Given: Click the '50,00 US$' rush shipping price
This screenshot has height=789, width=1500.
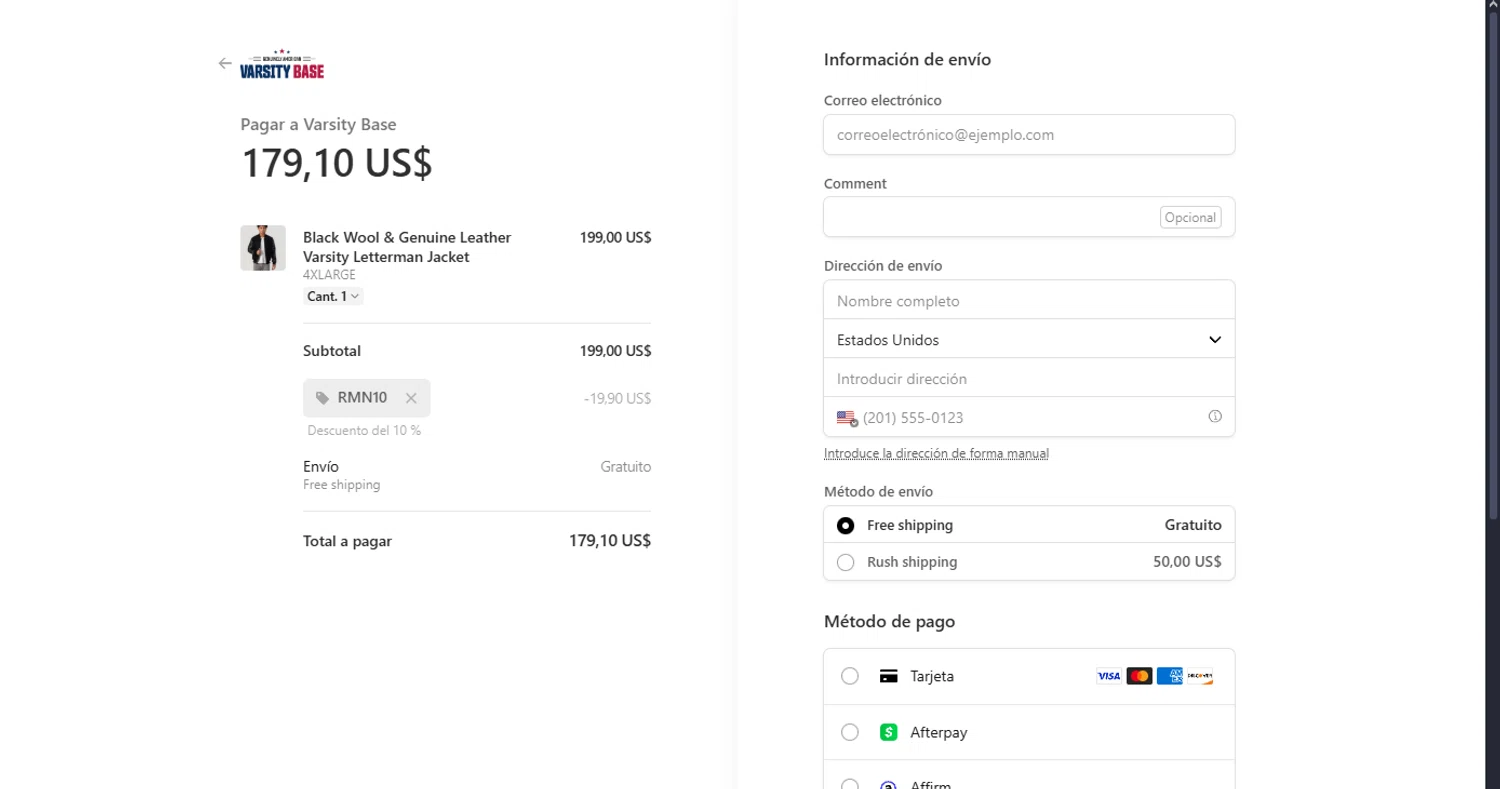Looking at the screenshot, I should click(x=1187, y=562).
